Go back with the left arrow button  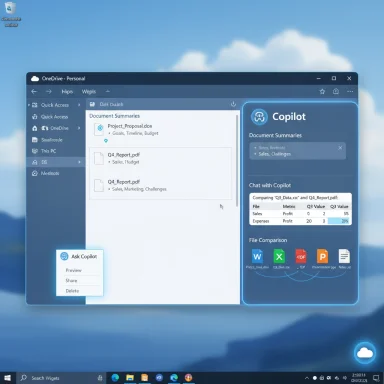point(34,91)
